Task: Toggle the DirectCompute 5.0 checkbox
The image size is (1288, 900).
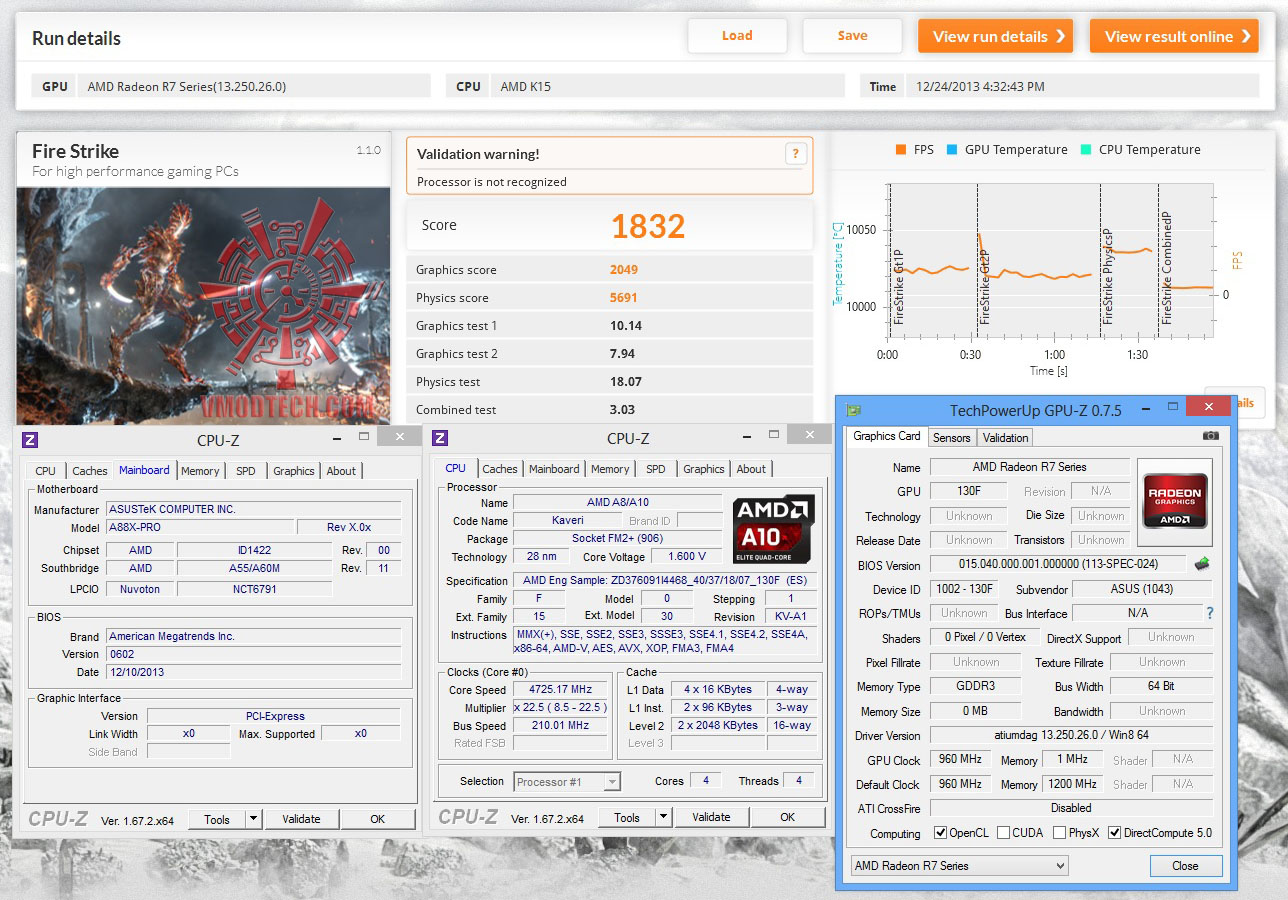Action: pyautogui.click(x=1114, y=833)
